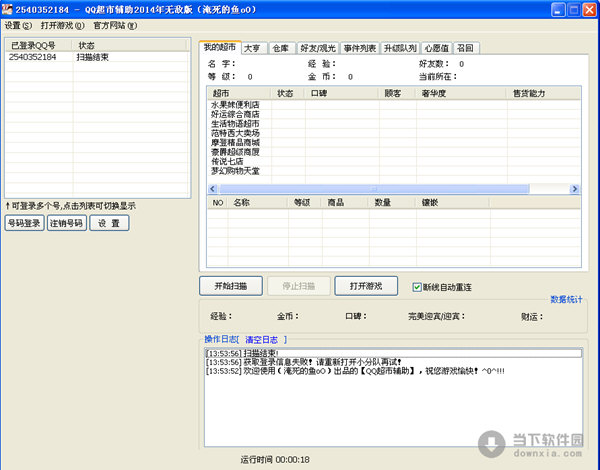
Task: Click the NO column header
Action: [218, 203]
